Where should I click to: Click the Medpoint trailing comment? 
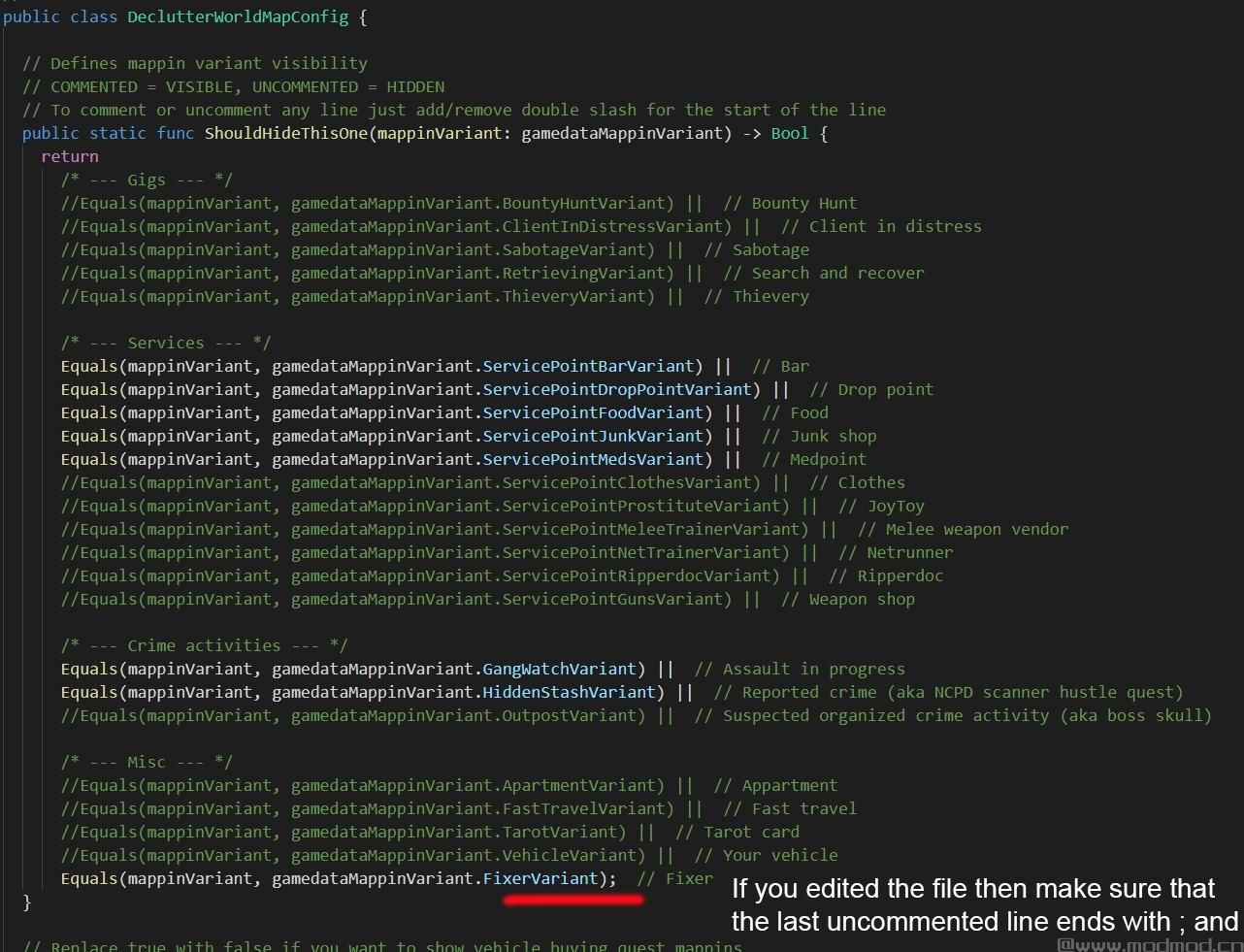(814, 459)
